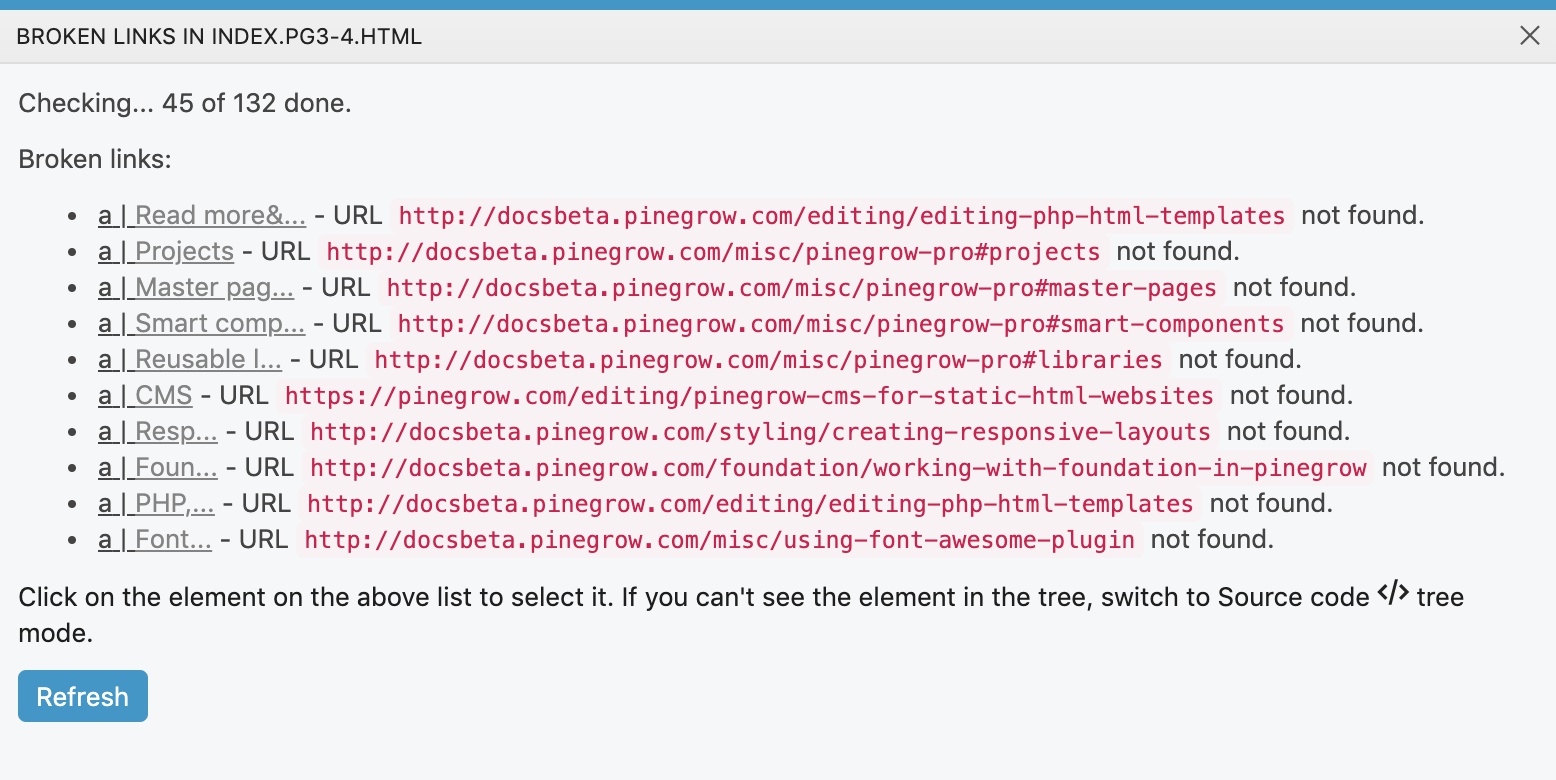Screen dimensions: 1556x780
Task: Click the using-font-awesome-plugin URL text
Action: [720, 539]
